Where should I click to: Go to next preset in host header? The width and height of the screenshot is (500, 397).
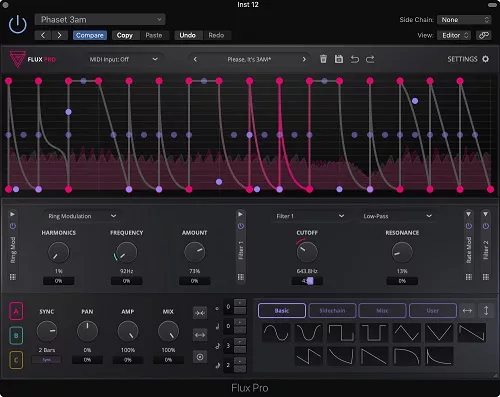click(59, 35)
